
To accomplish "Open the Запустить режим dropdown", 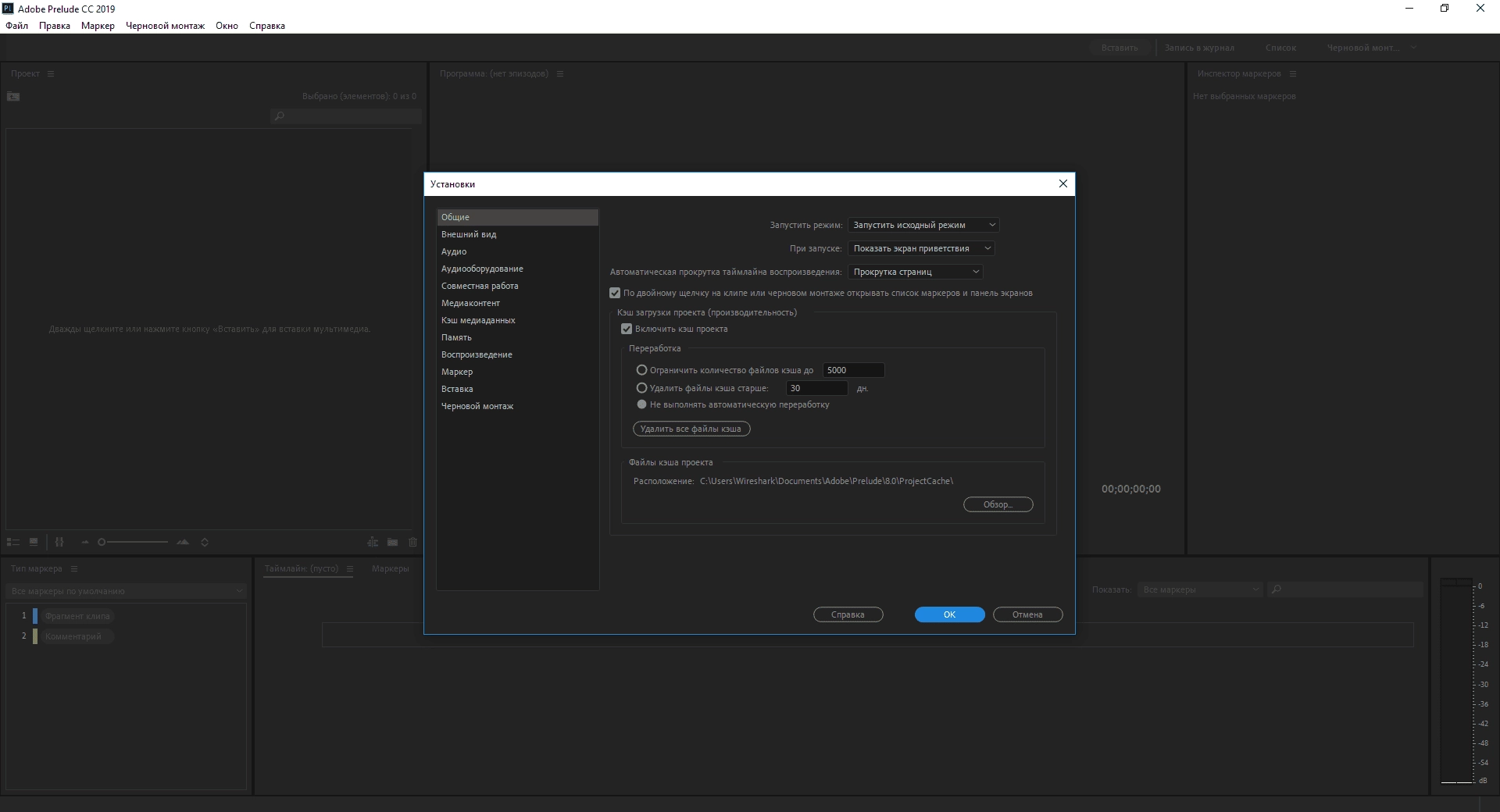I will 923,225.
